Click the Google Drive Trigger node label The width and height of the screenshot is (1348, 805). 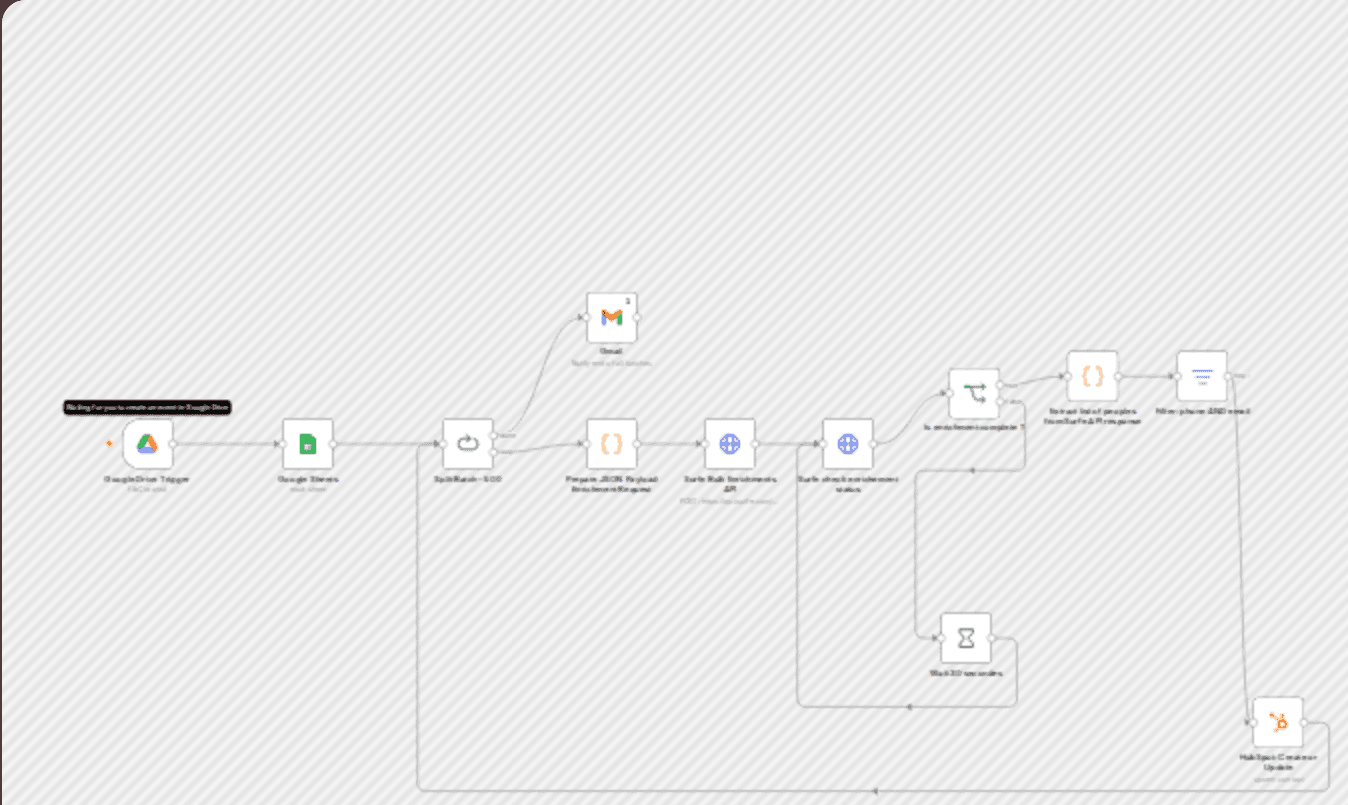point(146,479)
